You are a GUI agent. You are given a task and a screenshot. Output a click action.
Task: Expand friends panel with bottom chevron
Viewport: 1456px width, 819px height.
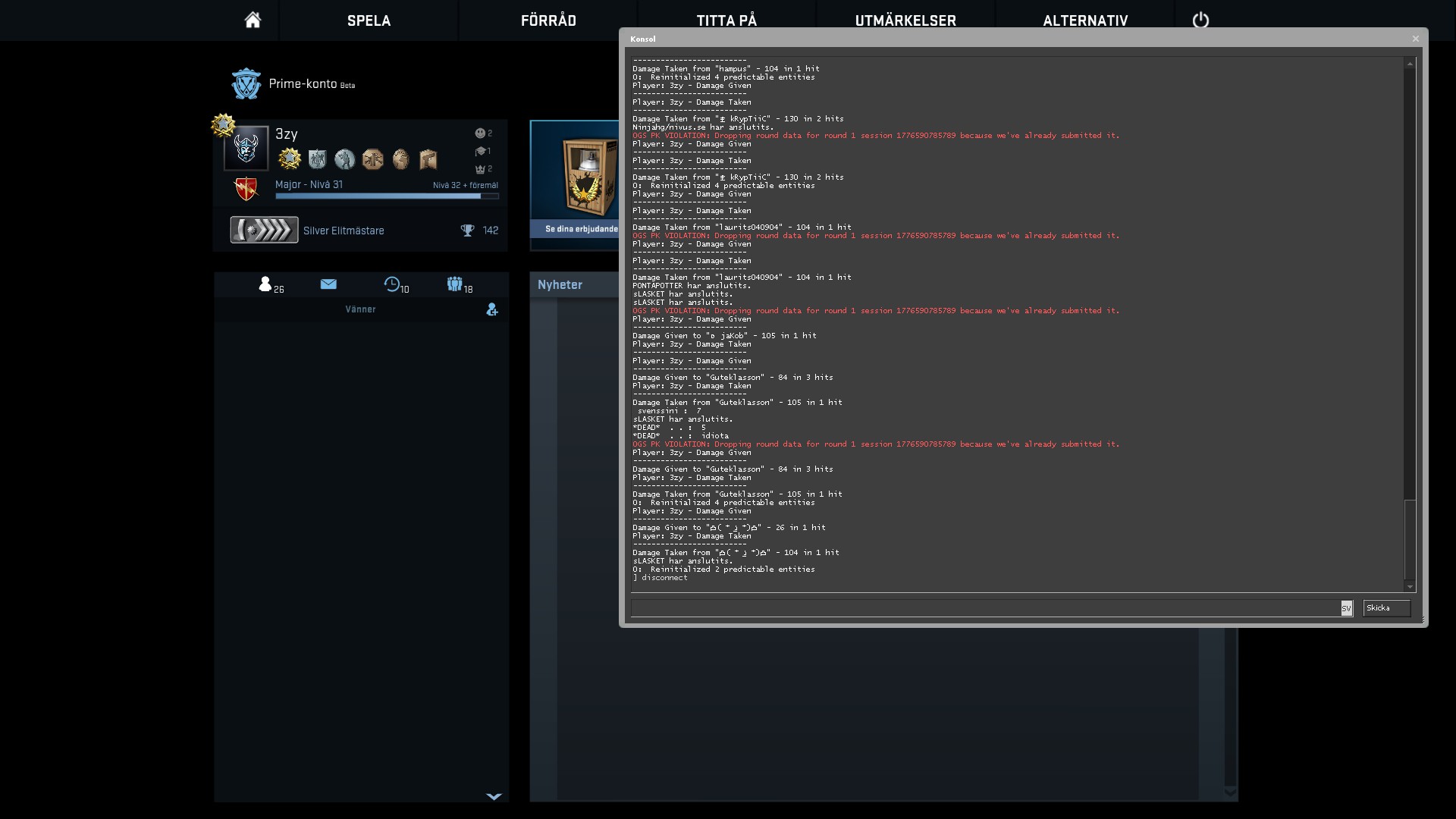tap(494, 796)
